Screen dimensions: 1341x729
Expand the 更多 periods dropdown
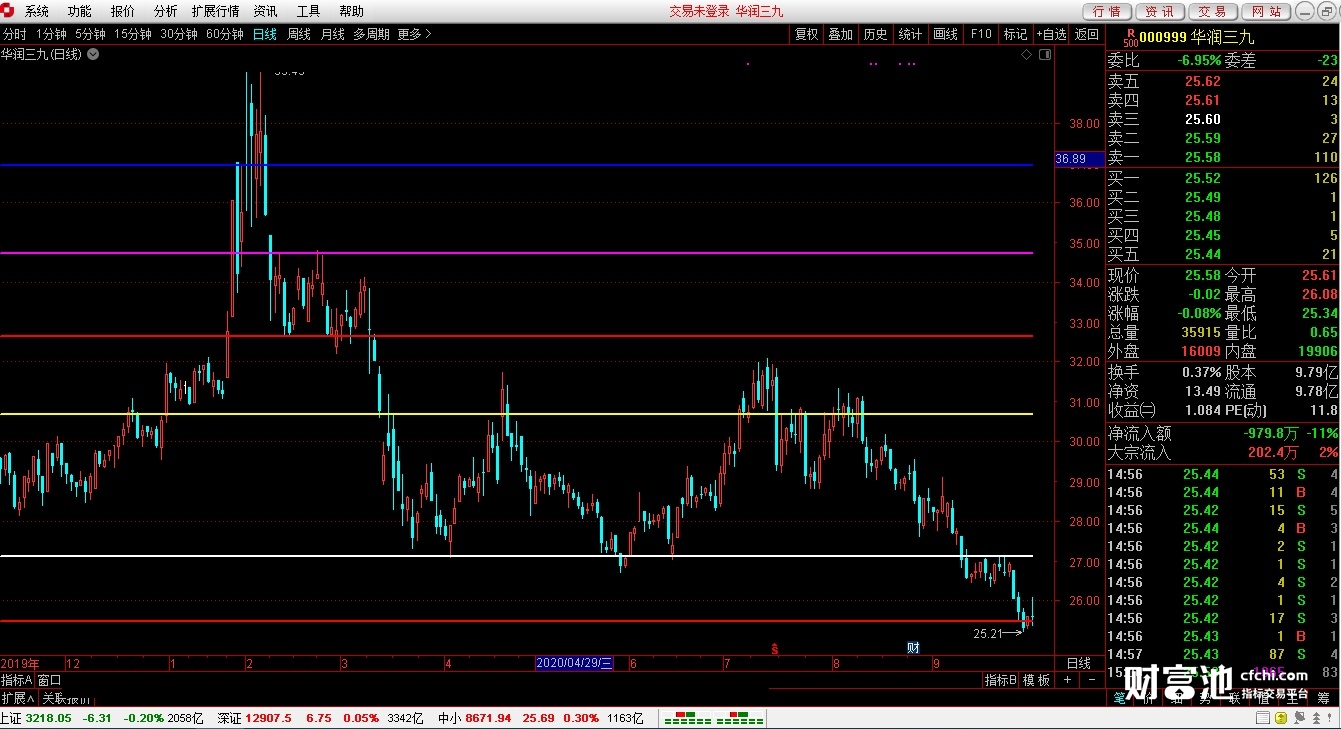point(414,34)
